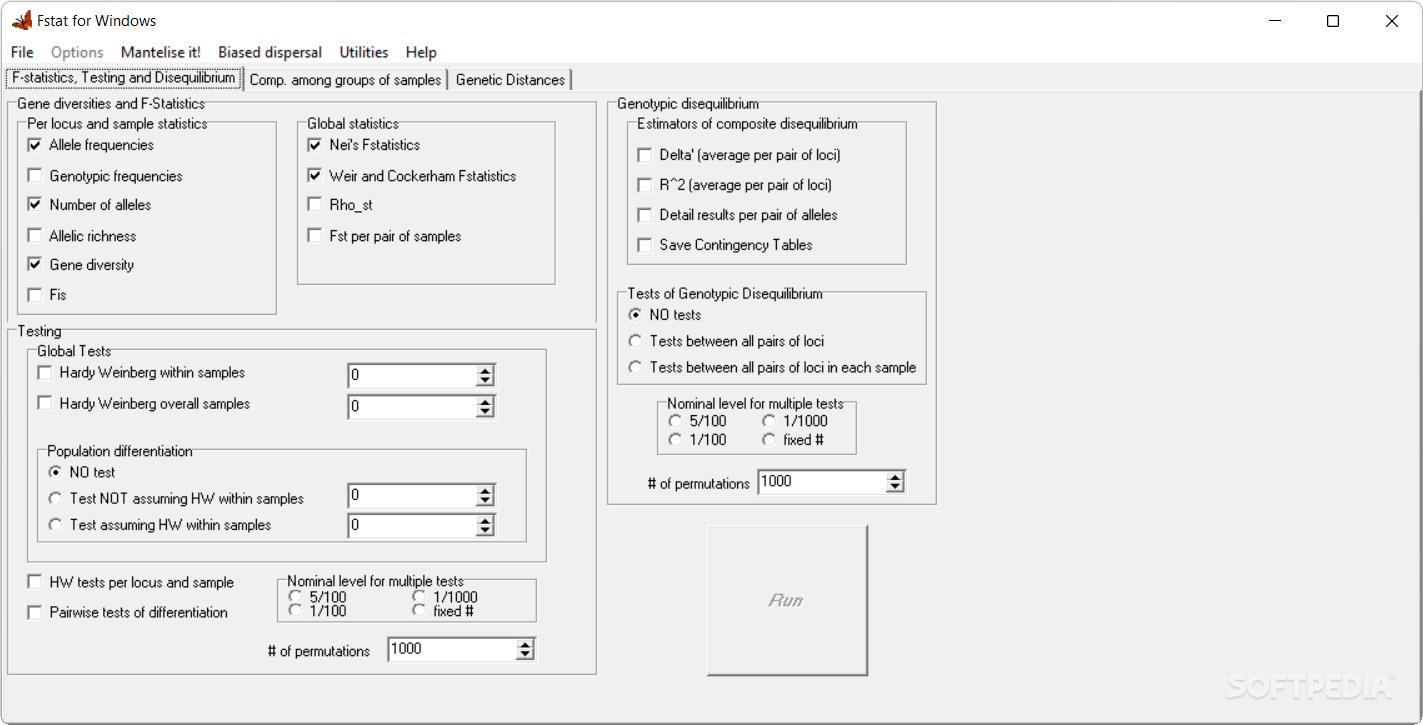The height and width of the screenshot is (725, 1423).
Task: Select Tests between all pairs of loci
Action: pos(635,341)
